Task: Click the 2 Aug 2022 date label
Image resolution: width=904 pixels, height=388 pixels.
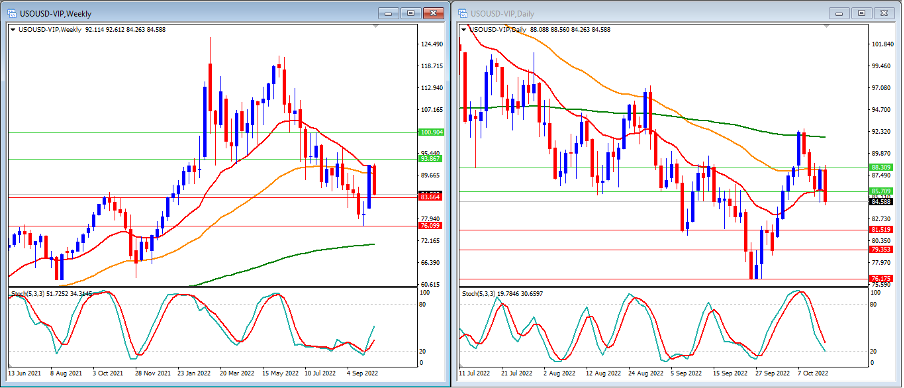Action: [x=560, y=373]
